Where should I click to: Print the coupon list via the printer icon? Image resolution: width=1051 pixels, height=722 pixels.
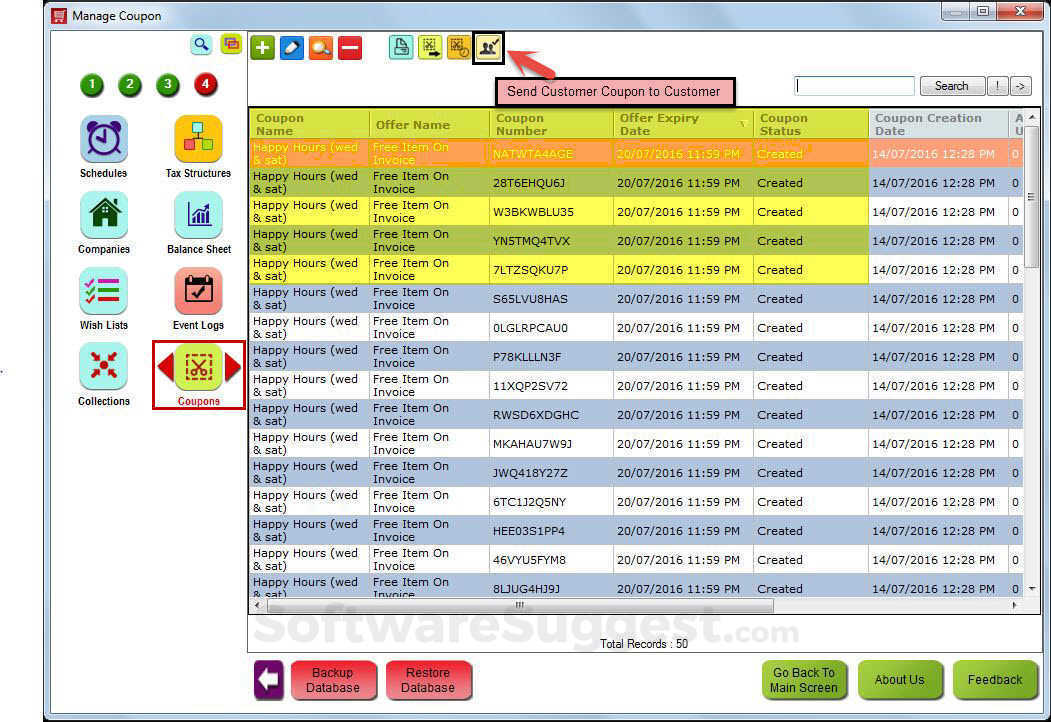(401, 47)
